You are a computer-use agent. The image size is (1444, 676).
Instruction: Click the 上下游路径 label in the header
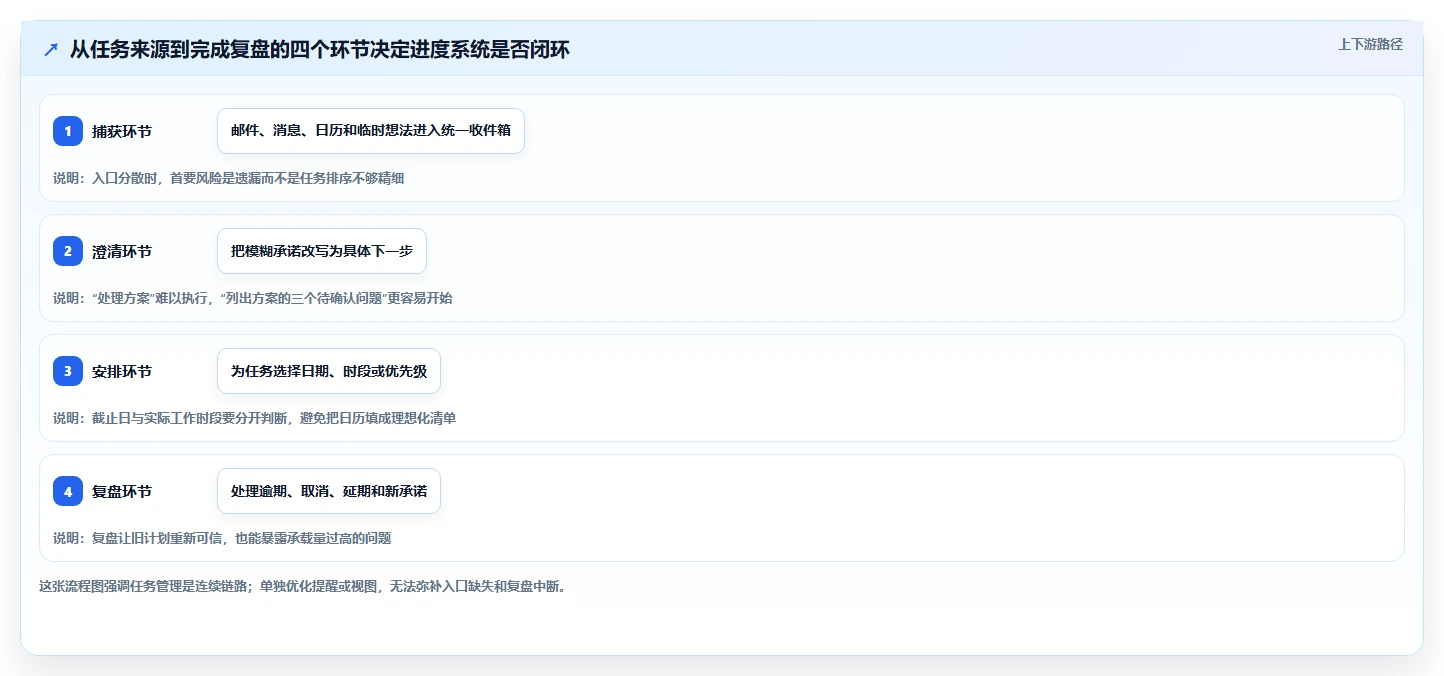pos(1371,44)
